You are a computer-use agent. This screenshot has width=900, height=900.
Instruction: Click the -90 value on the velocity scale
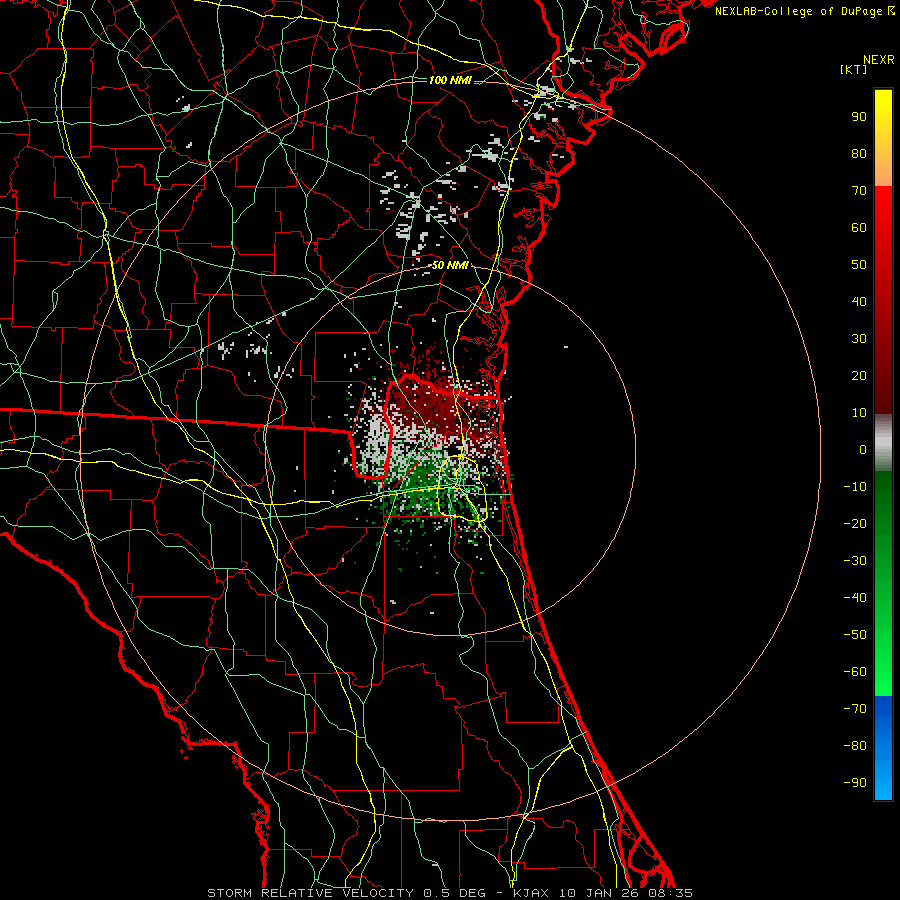click(x=855, y=783)
